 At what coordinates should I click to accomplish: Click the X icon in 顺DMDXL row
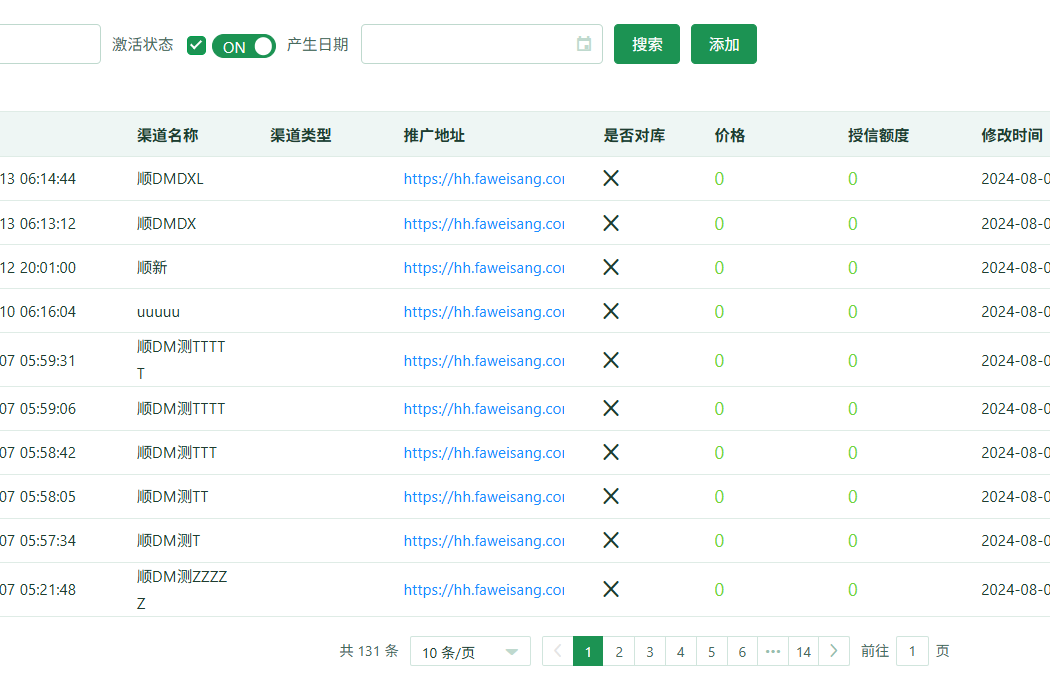(611, 178)
